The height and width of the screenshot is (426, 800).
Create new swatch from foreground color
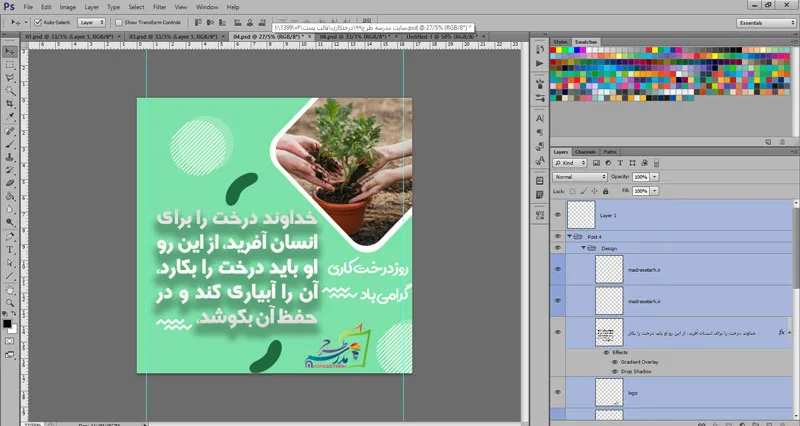pyautogui.click(x=768, y=142)
